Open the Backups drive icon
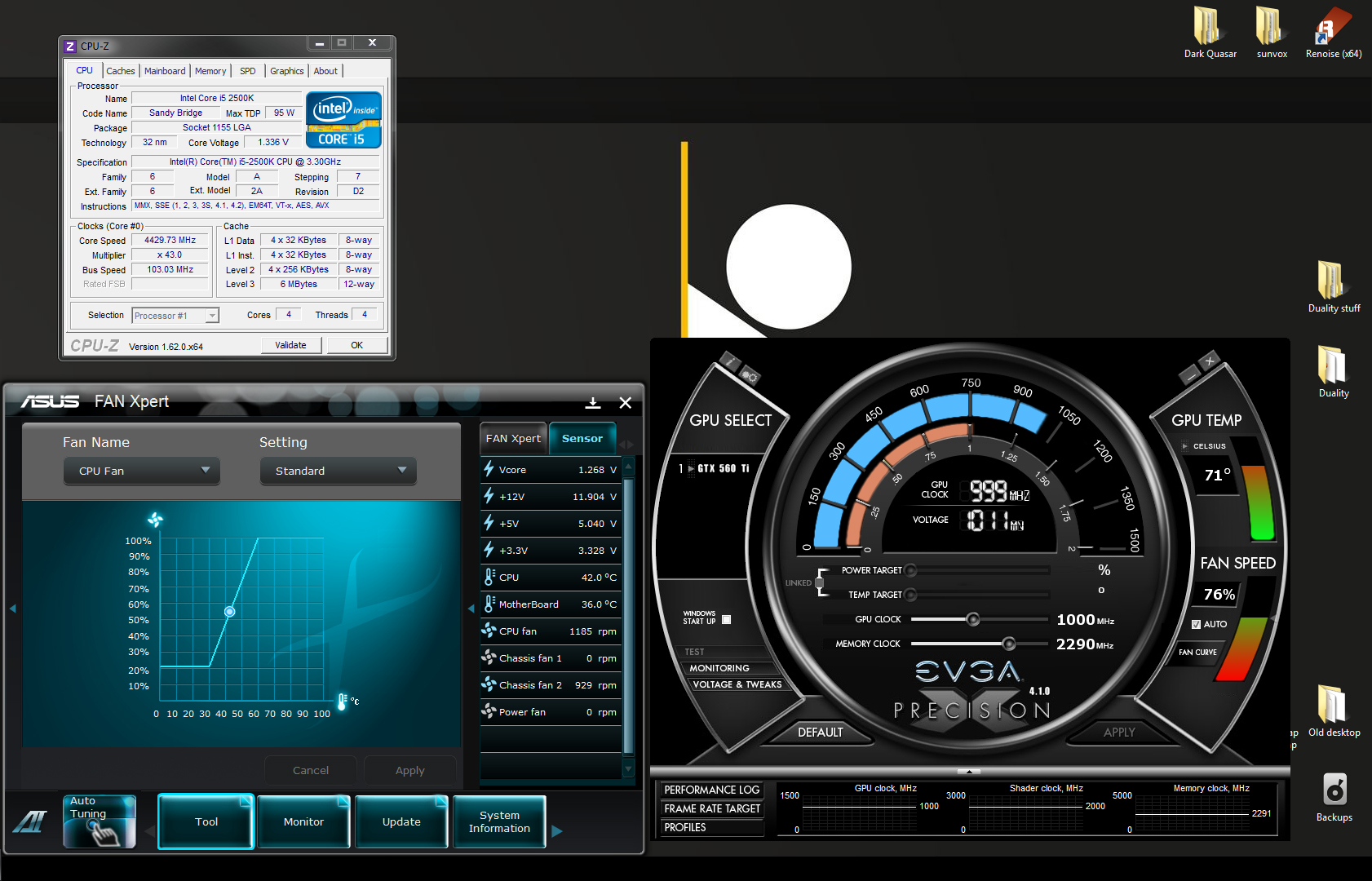Viewport: 1372px width, 881px height. point(1334,796)
